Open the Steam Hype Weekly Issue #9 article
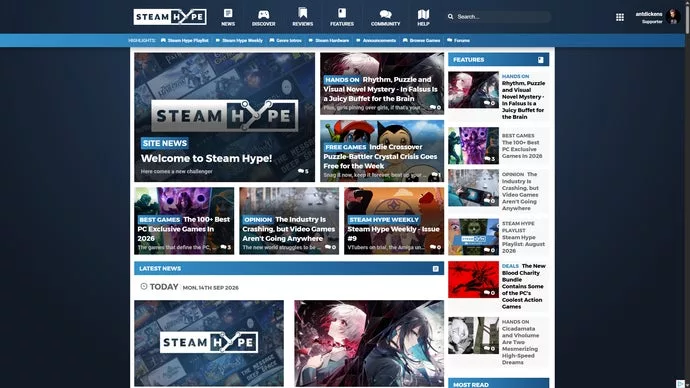This screenshot has height=388, width=690. coord(393,234)
